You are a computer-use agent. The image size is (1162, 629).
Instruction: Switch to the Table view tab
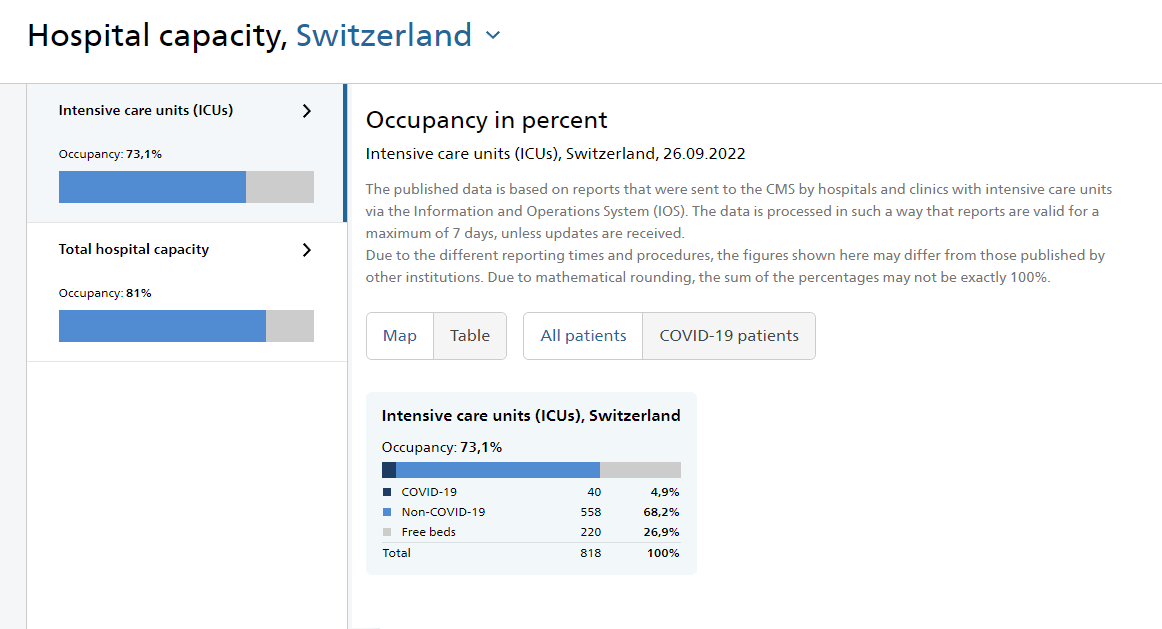pos(470,336)
